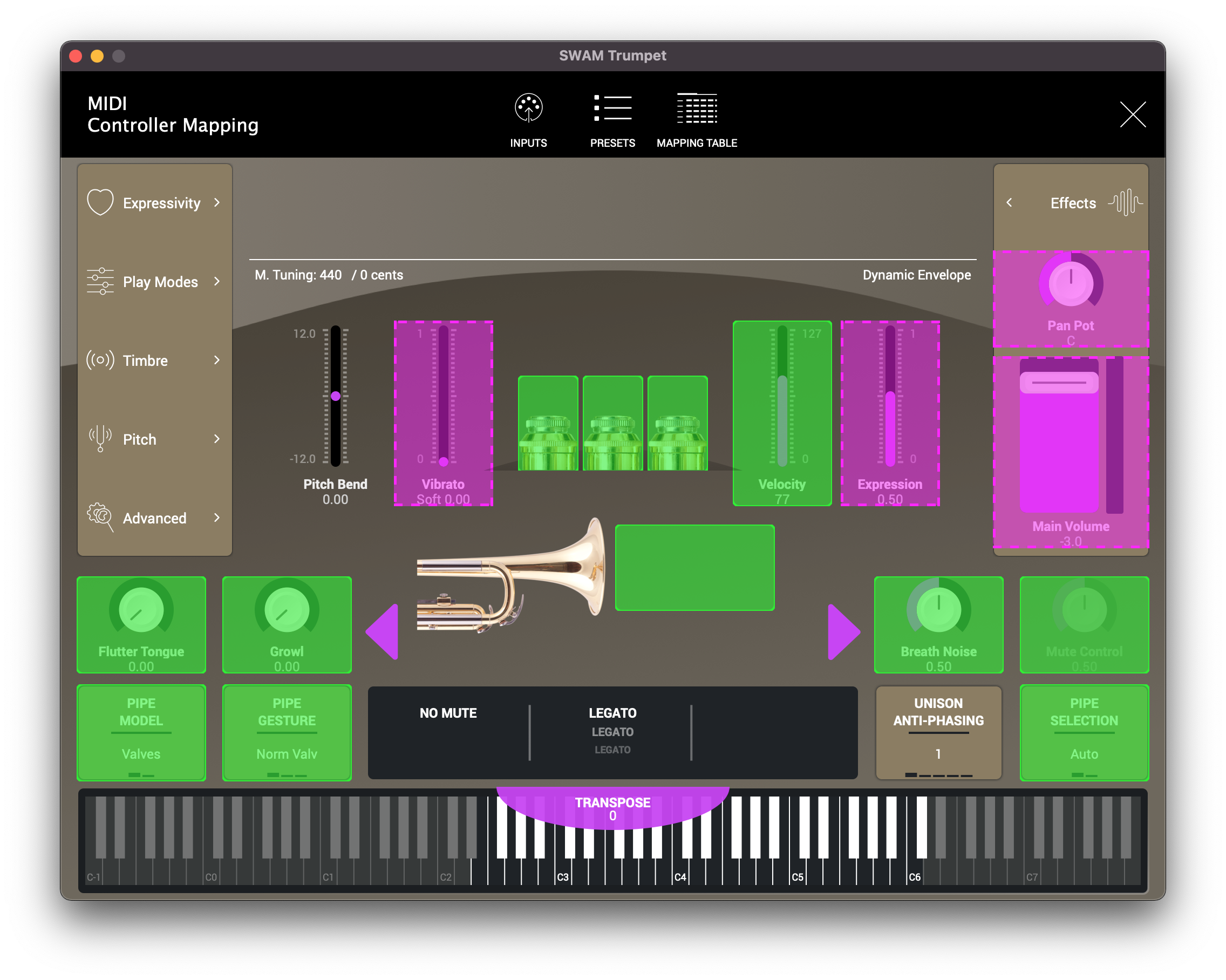Select the Effects panel label

1072,203
